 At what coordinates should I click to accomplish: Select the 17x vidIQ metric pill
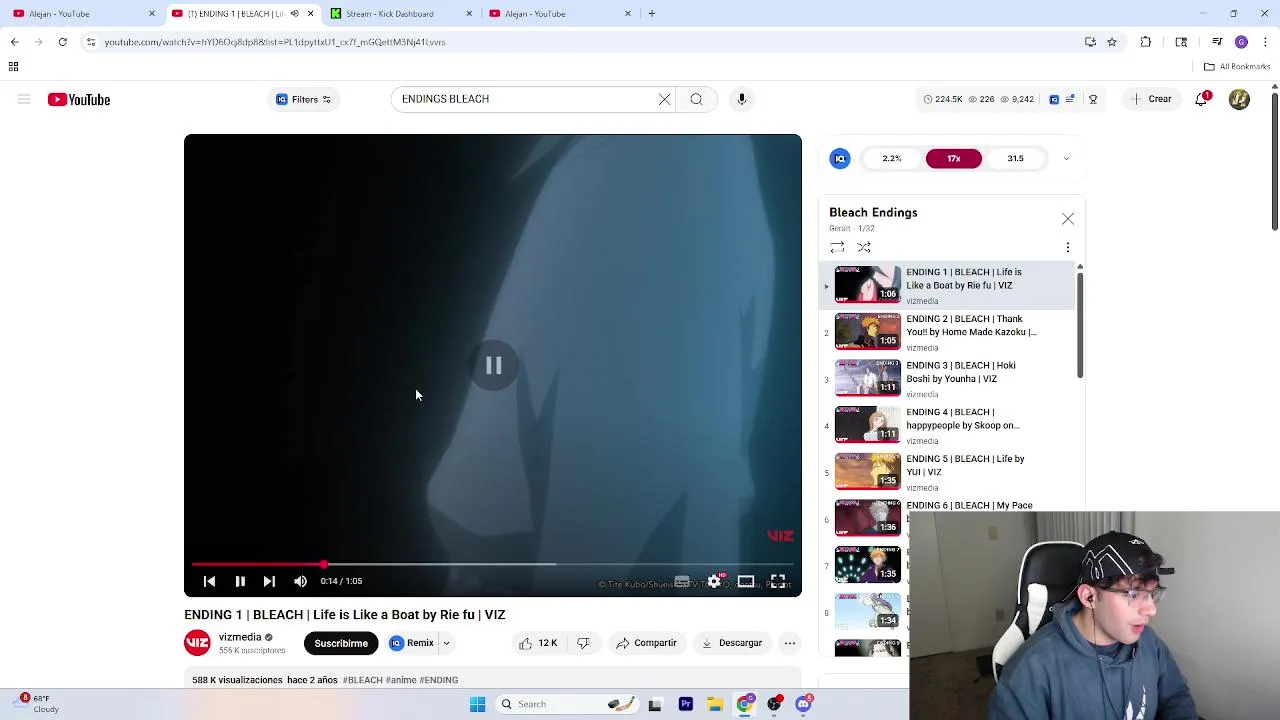click(x=954, y=158)
